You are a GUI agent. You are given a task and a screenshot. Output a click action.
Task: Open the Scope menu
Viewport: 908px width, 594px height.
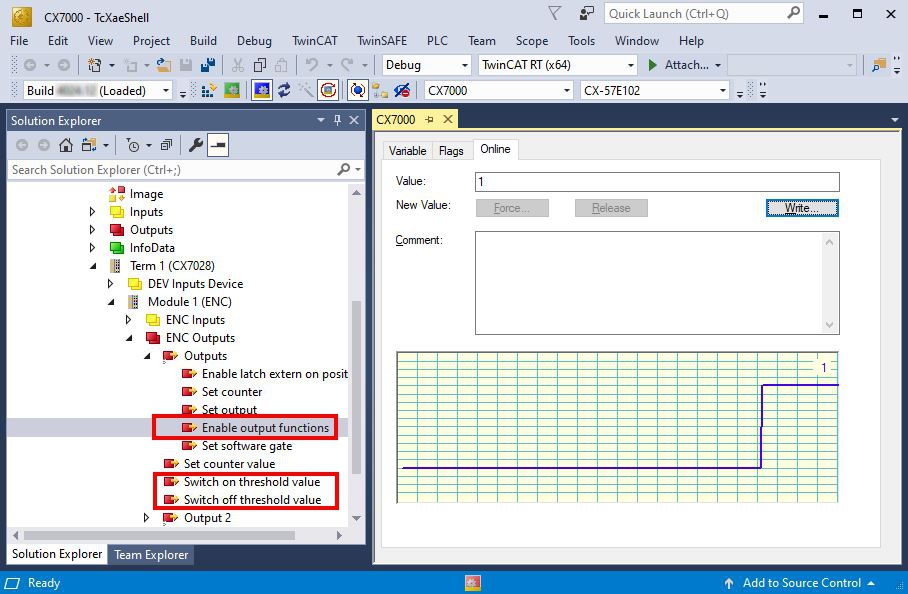[532, 41]
